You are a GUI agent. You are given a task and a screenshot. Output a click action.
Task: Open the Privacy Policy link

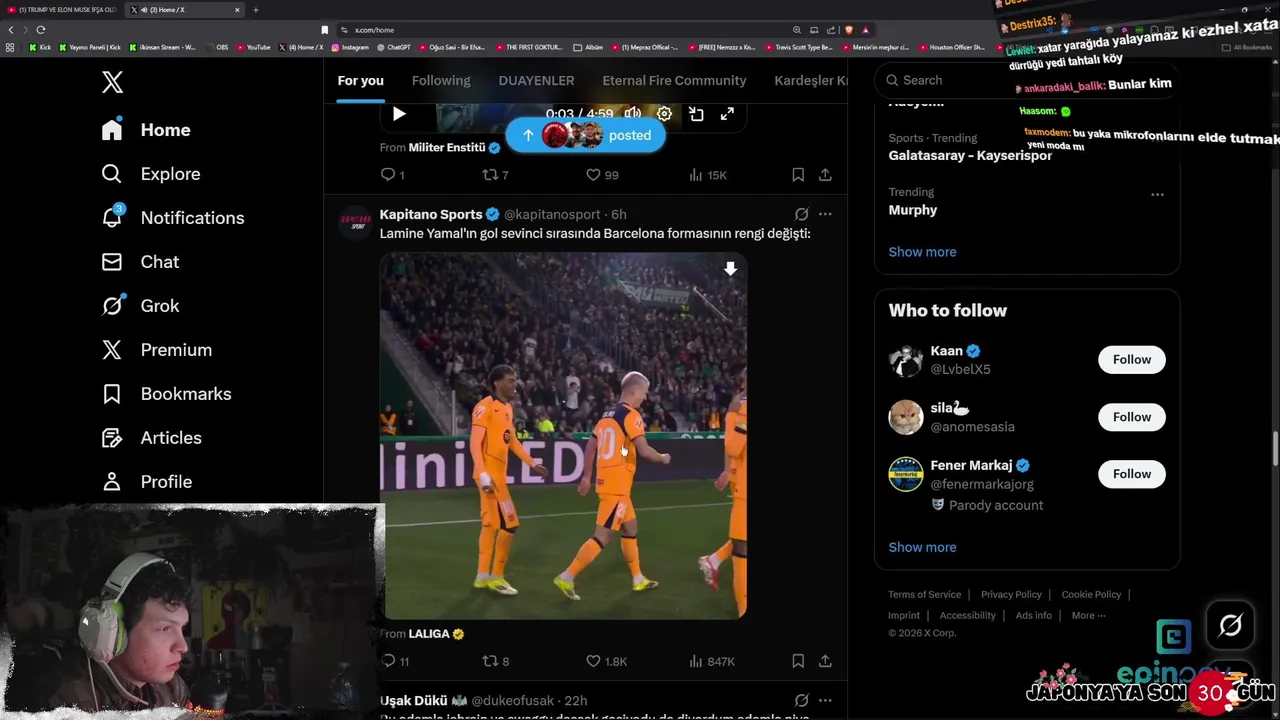coord(1011,594)
